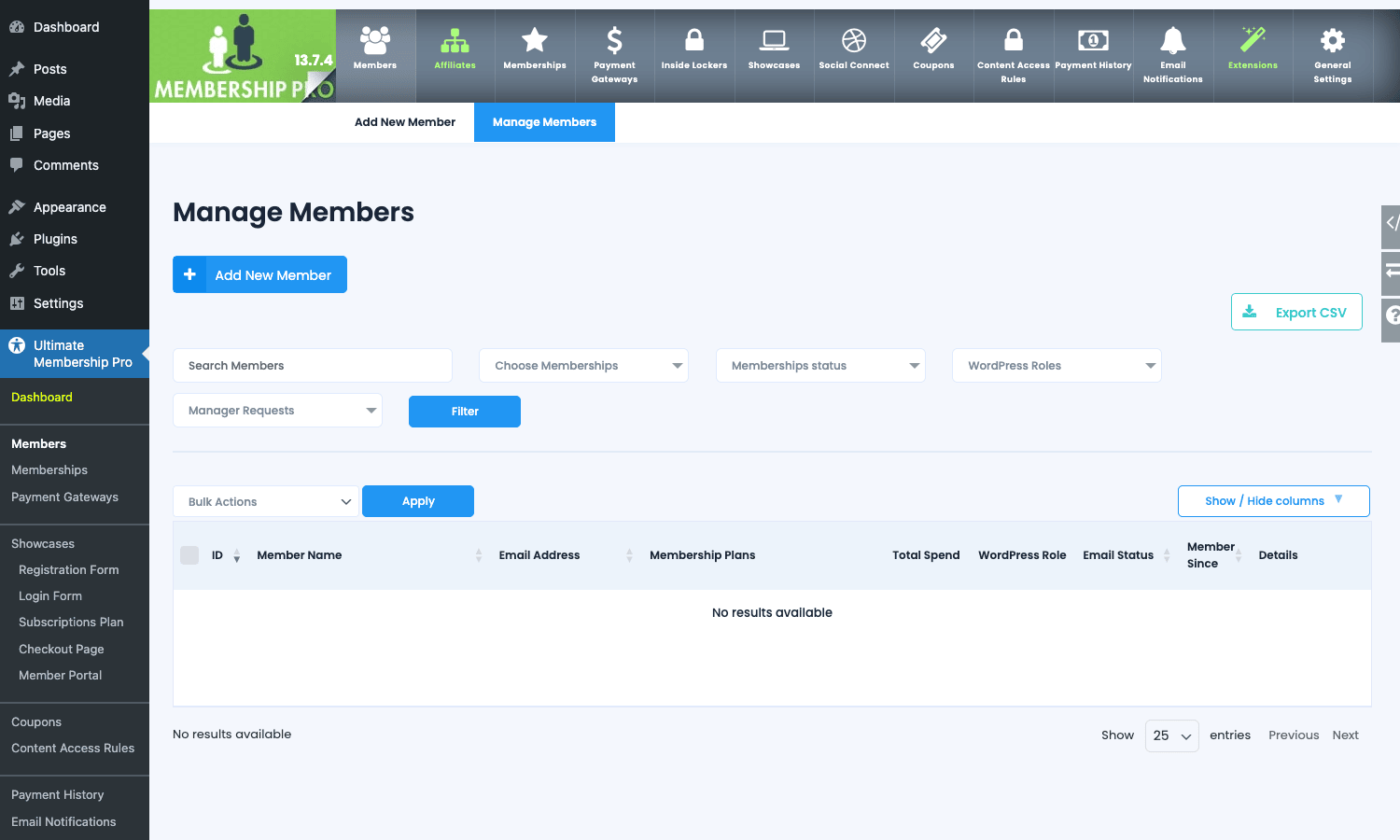
Task: Open Login Form submenu link
Action: [x=50, y=596]
